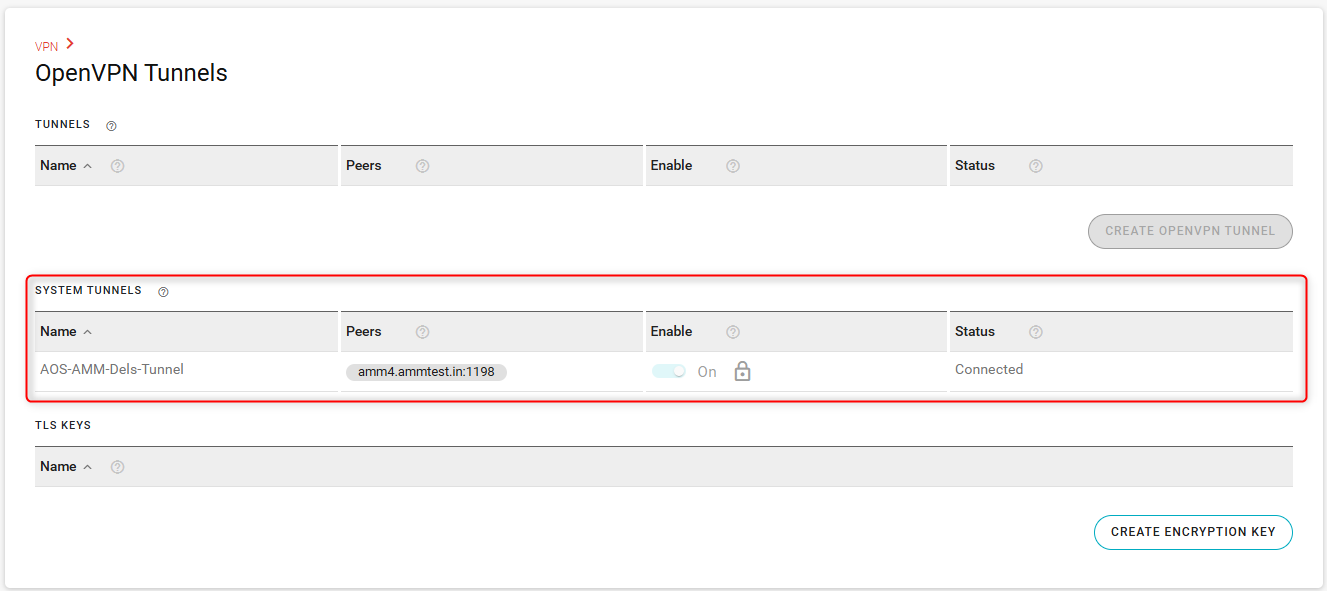Click the help icon beside TUNNELS heading
Viewport: 1327px width, 591px height.
pos(112,126)
